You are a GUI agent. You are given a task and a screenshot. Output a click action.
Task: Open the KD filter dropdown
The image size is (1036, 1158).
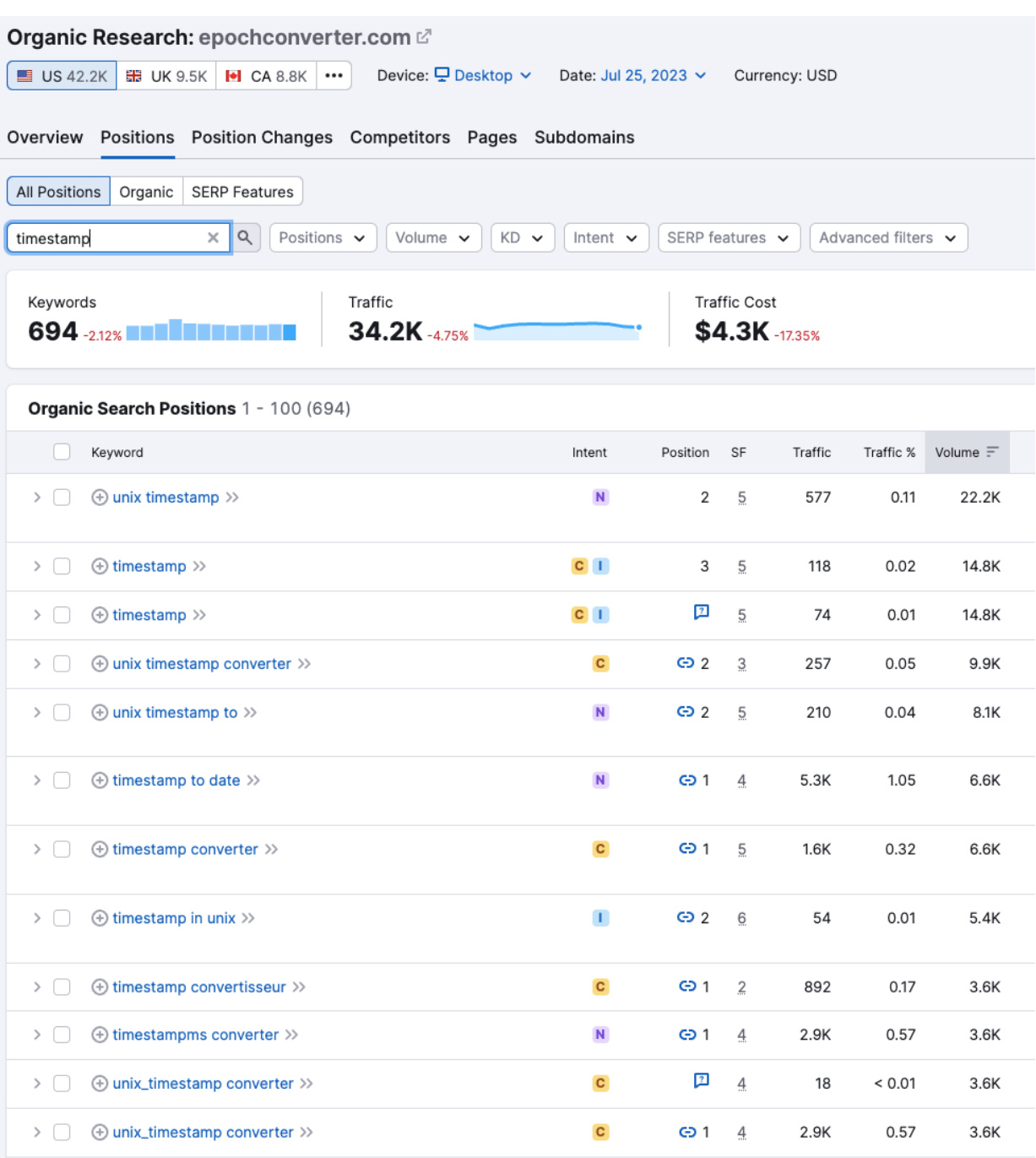tap(522, 237)
